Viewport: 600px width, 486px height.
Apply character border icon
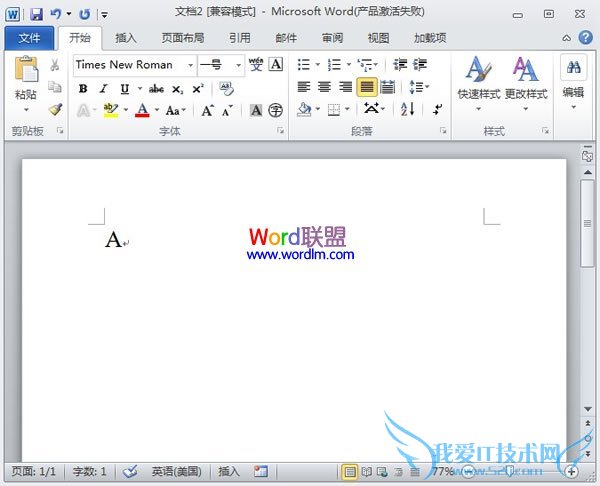(x=276, y=65)
